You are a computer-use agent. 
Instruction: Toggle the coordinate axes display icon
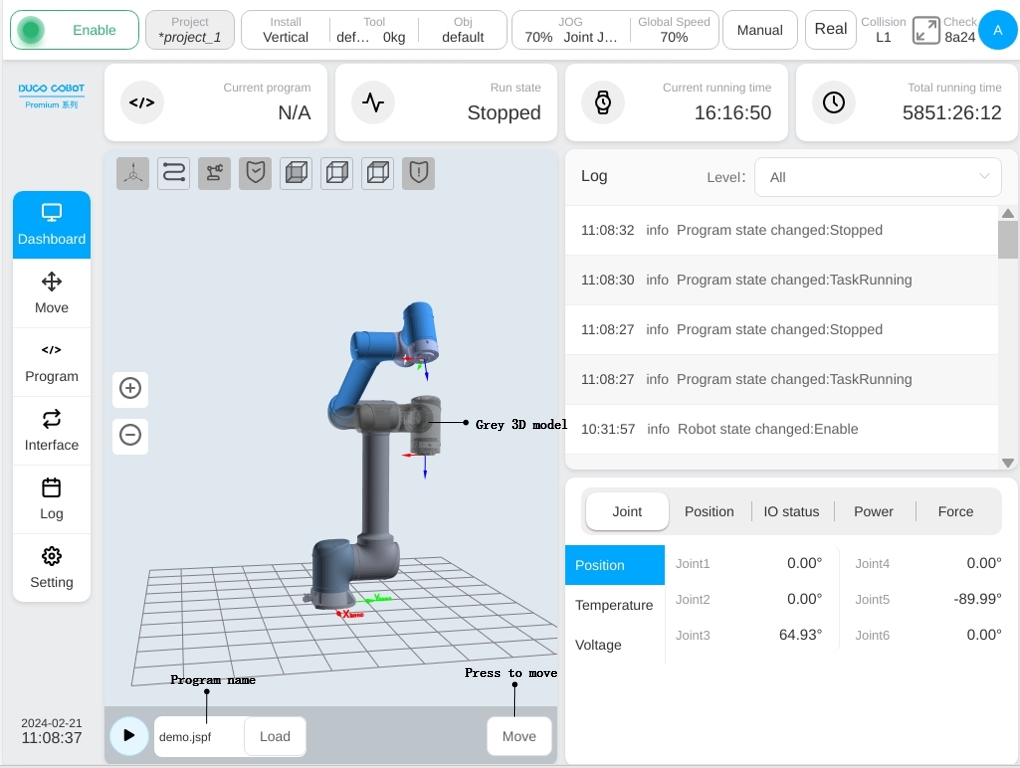pos(133,174)
